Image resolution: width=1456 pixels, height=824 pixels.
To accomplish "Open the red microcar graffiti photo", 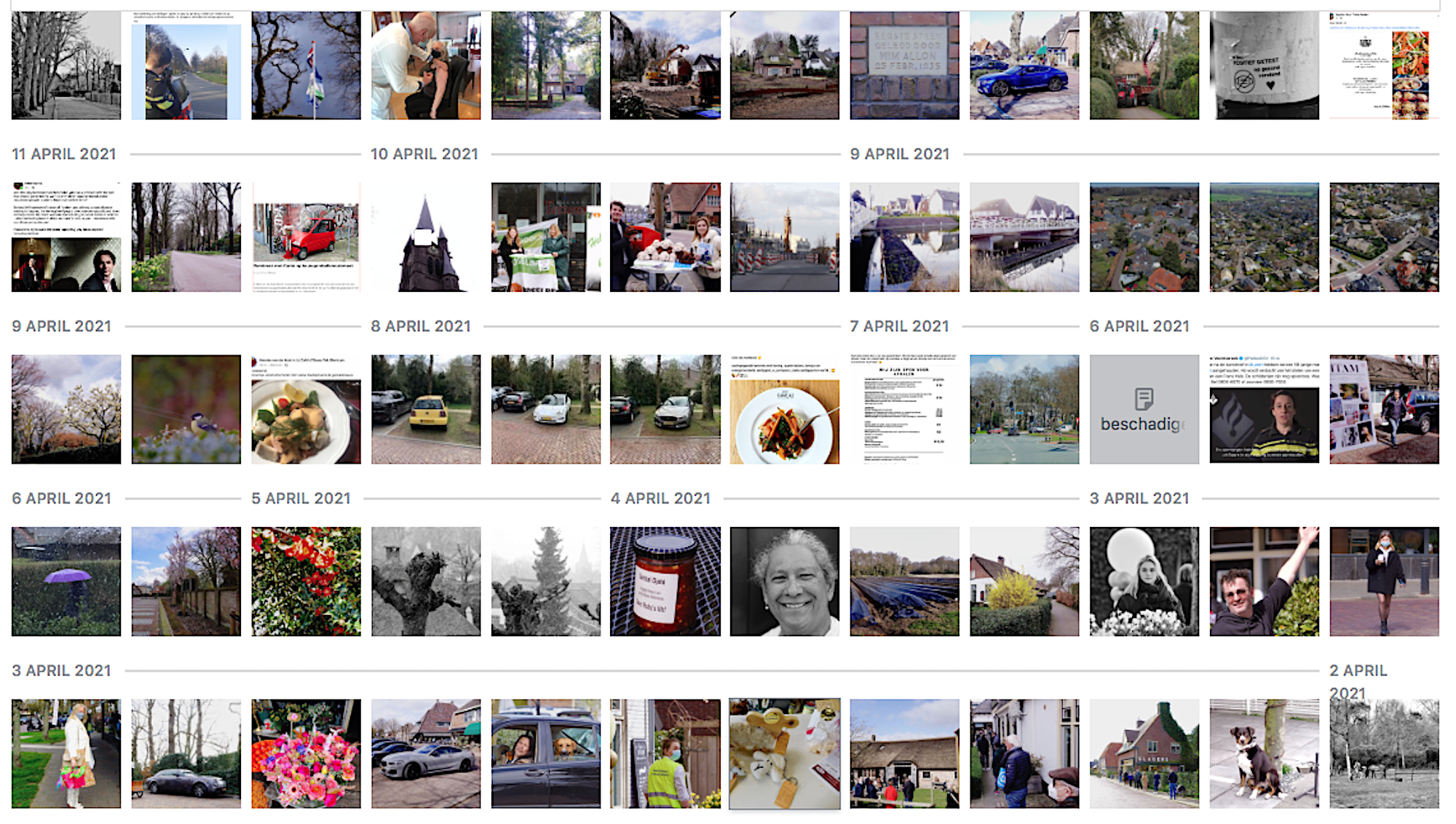I will [306, 237].
